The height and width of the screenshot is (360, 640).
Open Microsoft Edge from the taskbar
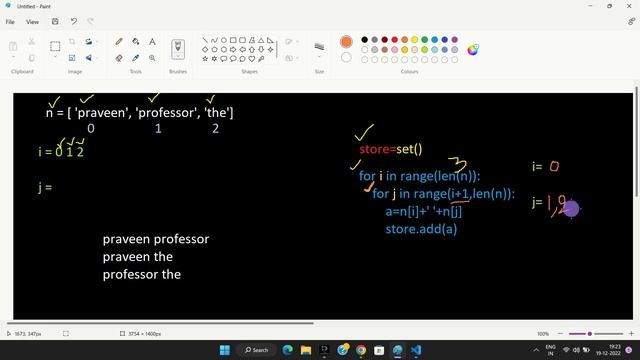click(x=288, y=350)
